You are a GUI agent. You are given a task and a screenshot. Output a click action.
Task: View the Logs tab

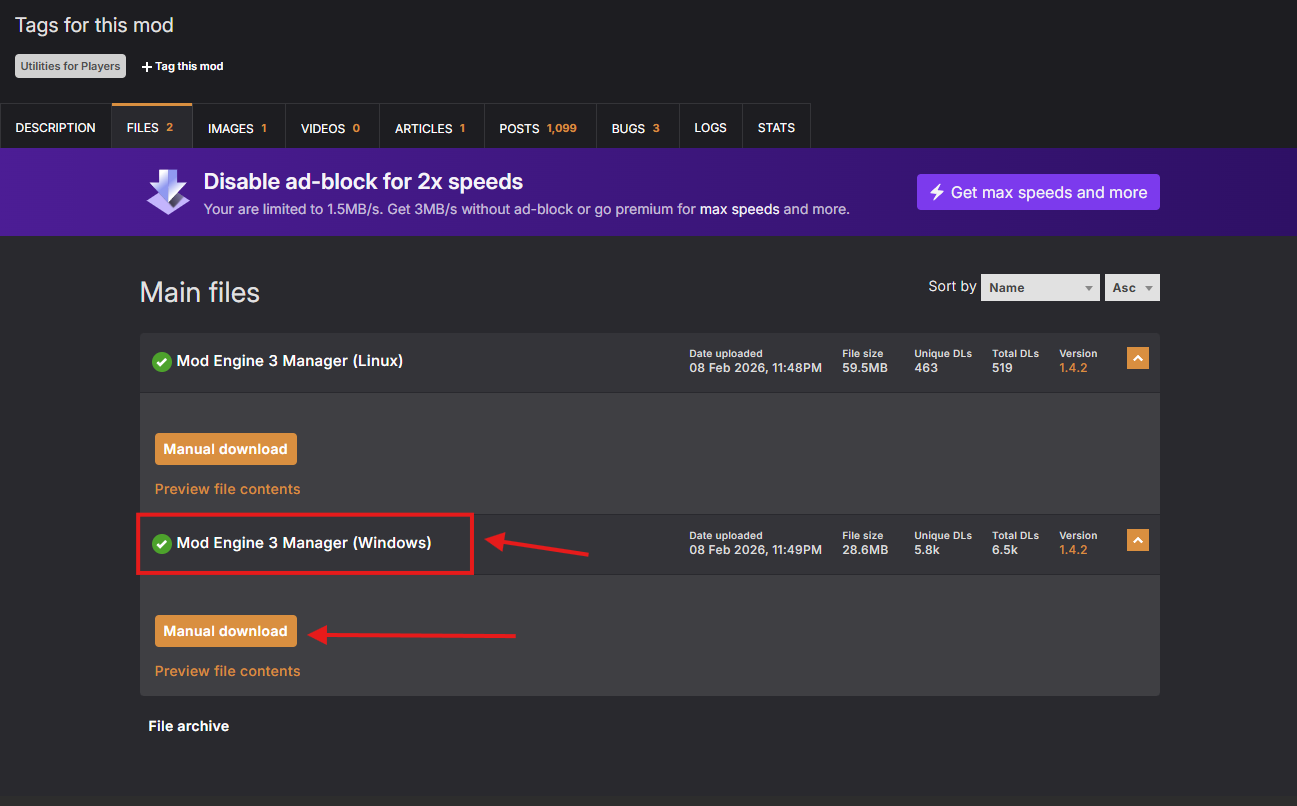[x=710, y=128]
